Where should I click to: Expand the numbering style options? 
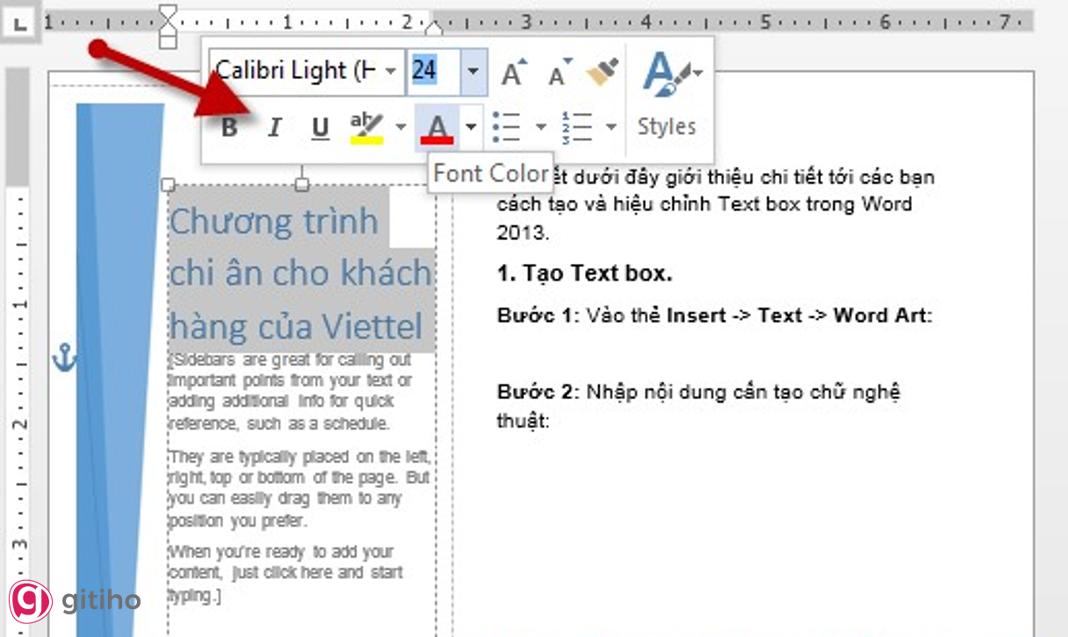(x=612, y=127)
